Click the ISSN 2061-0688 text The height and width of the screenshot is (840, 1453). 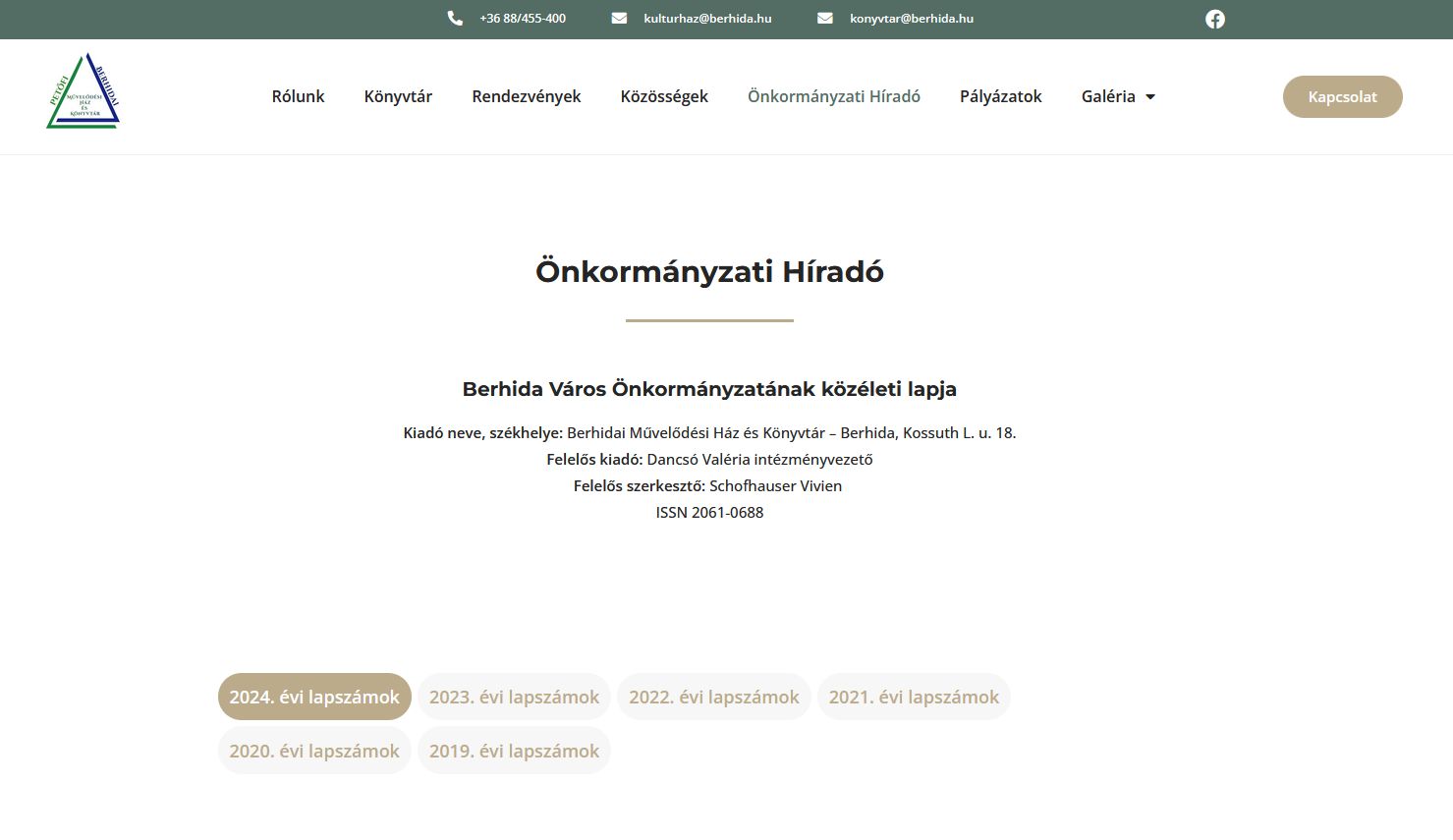pyautogui.click(x=709, y=512)
